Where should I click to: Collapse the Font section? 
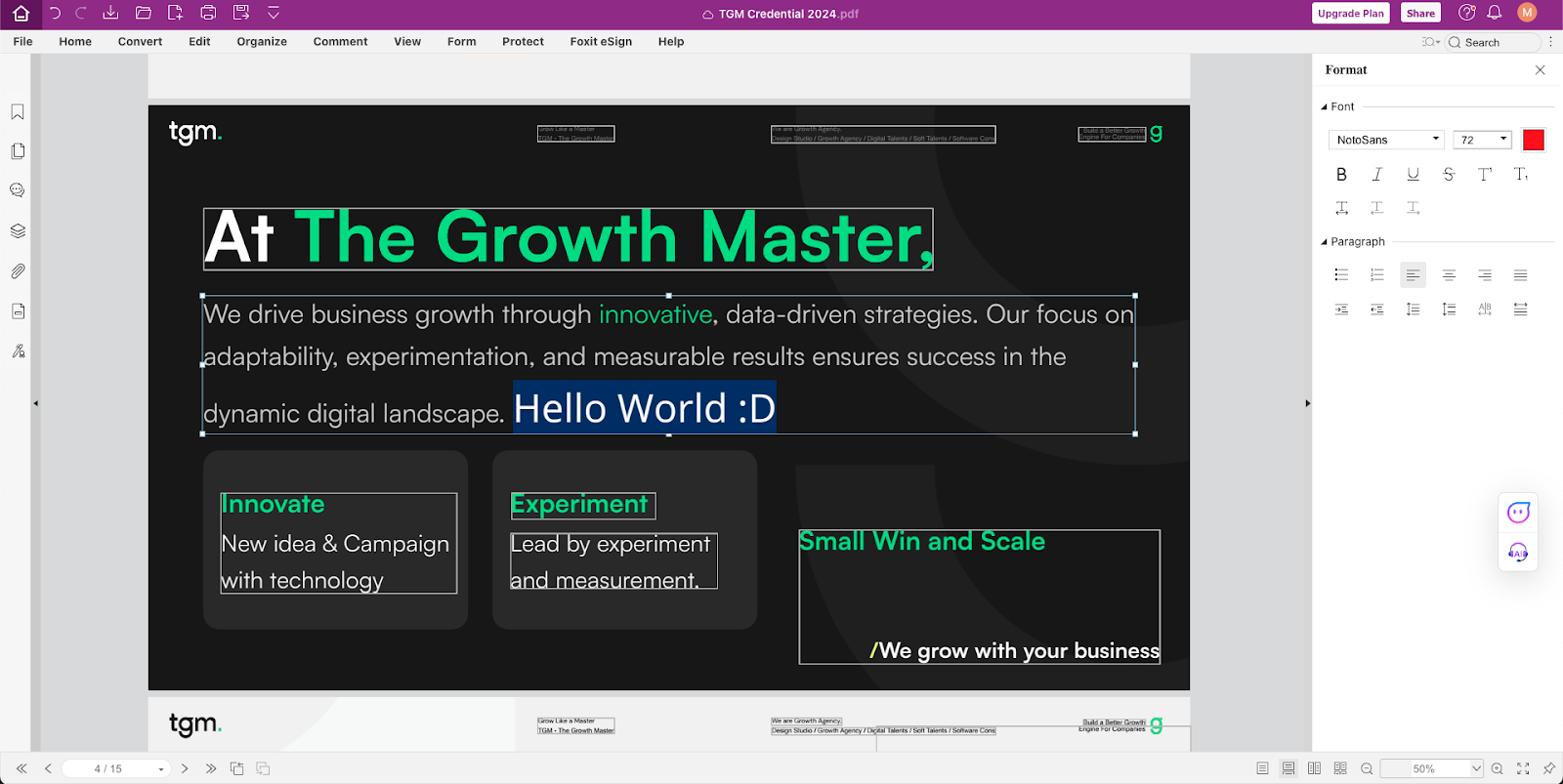(x=1325, y=107)
